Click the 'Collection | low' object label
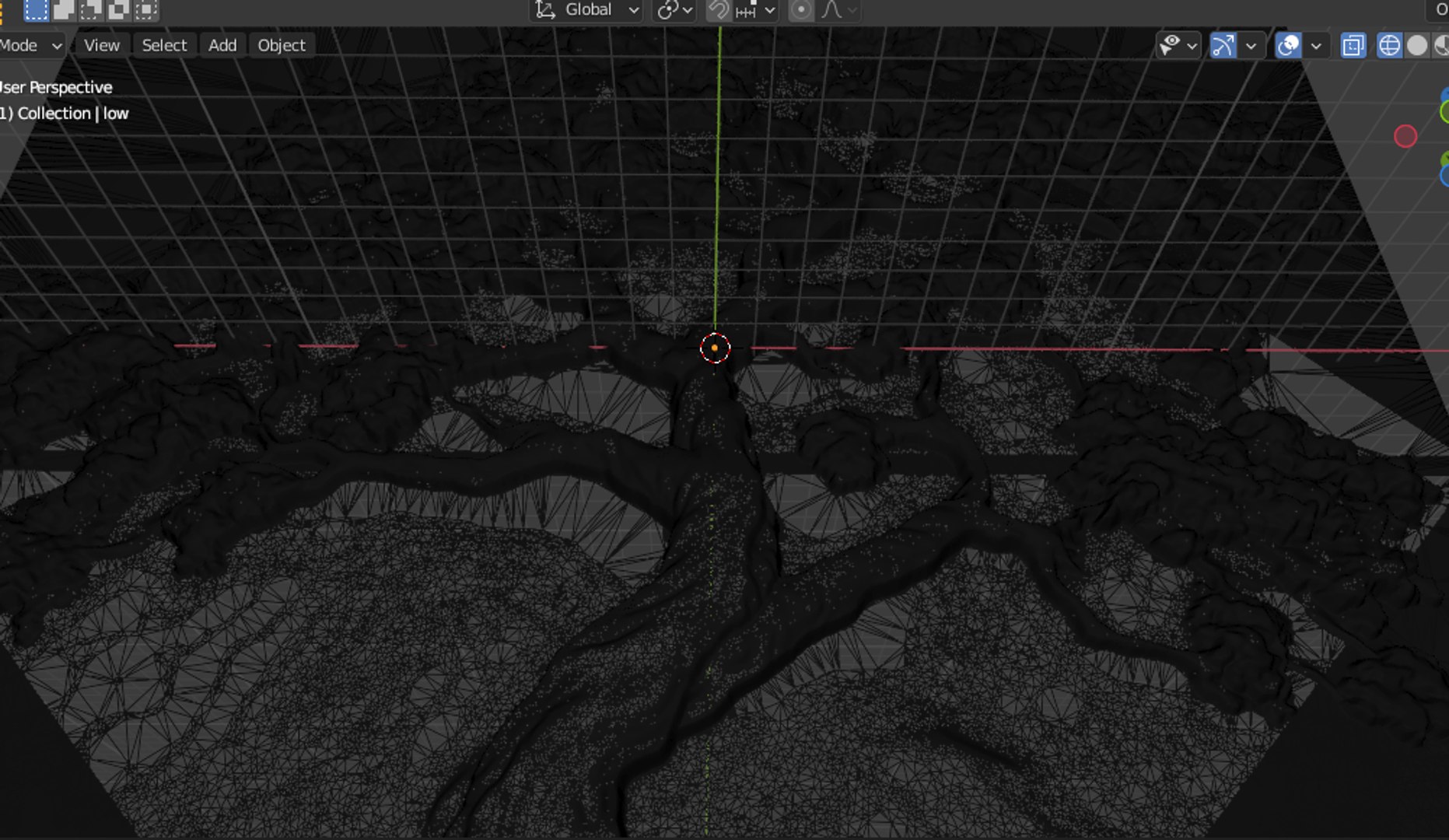The width and height of the screenshot is (1449, 840). coord(73,113)
